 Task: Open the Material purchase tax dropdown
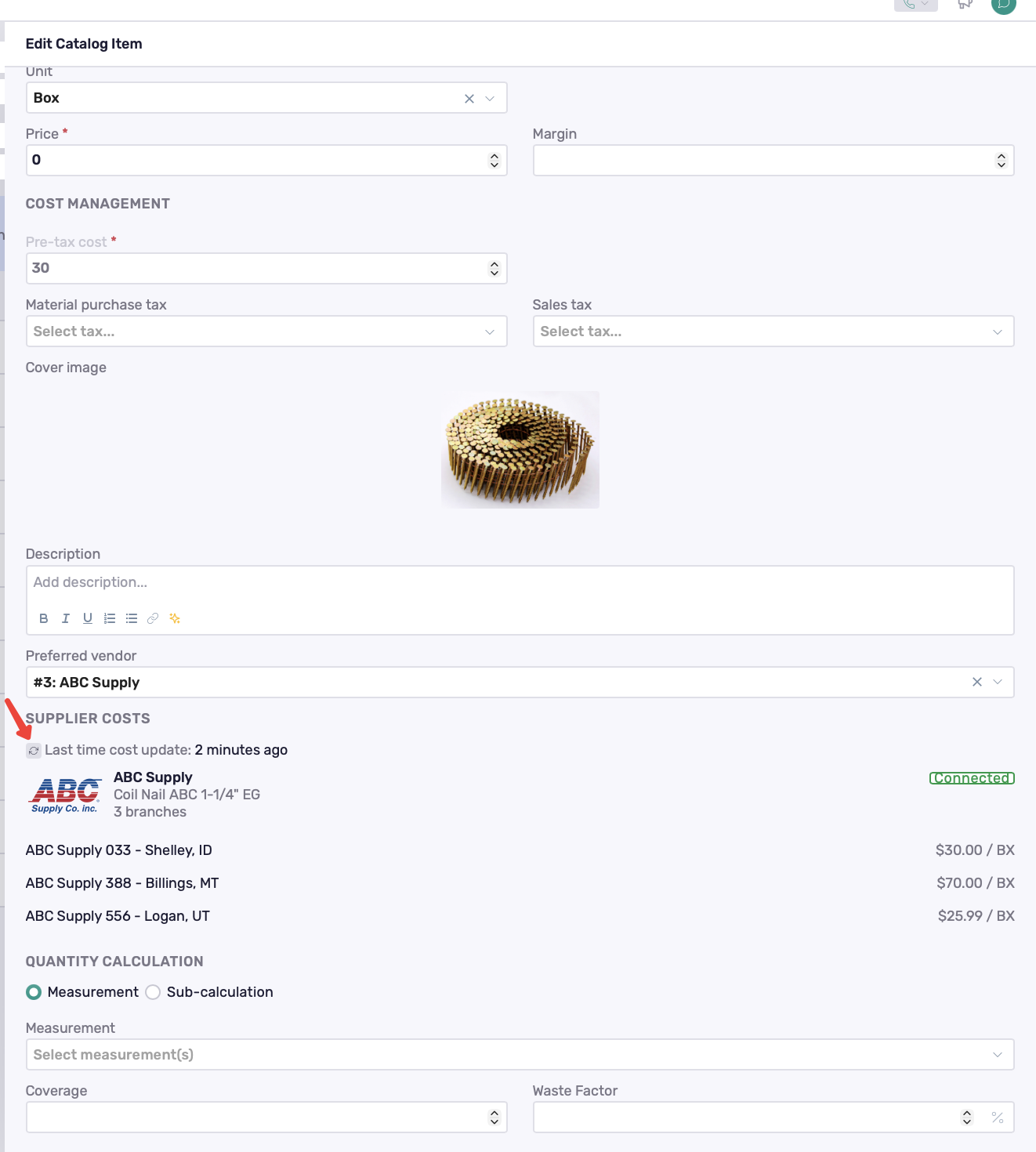pyautogui.click(x=266, y=331)
